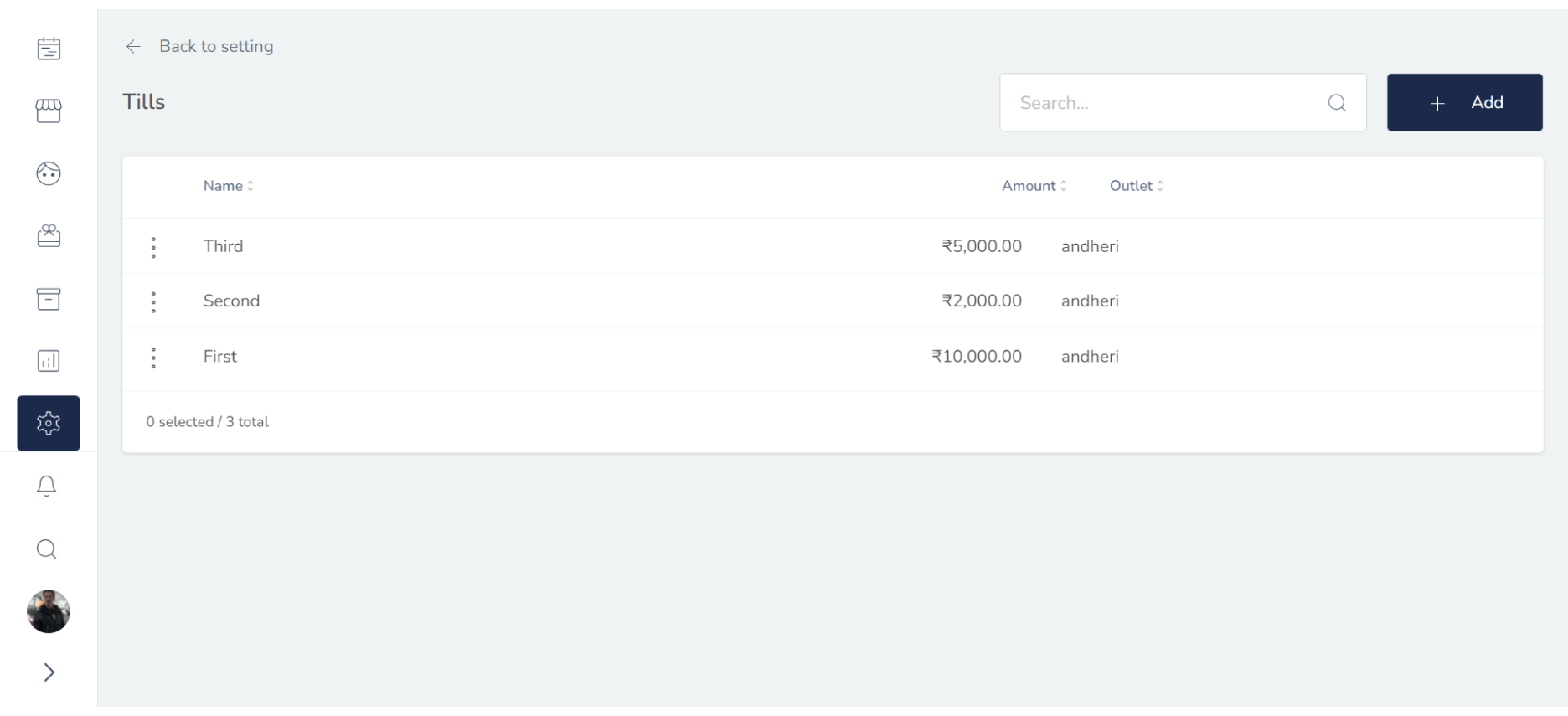Open the reports chart icon in sidebar
Viewport: 1568px width, 716px height.
click(x=49, y=361)
